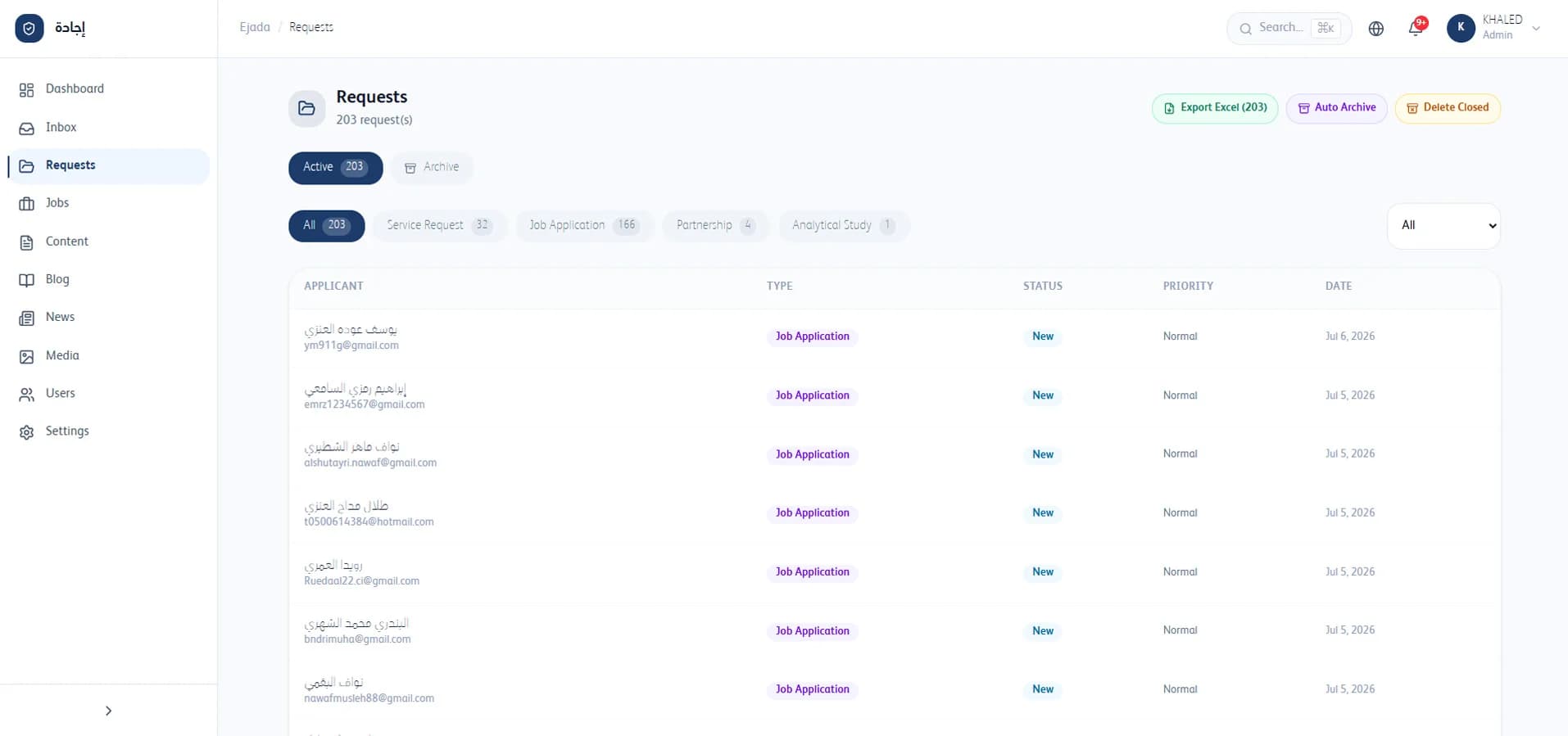This screenshot has height=736, width=1568.
Task: Open Blog book icon in the sidebar
Action: click(x=27, y=280)
